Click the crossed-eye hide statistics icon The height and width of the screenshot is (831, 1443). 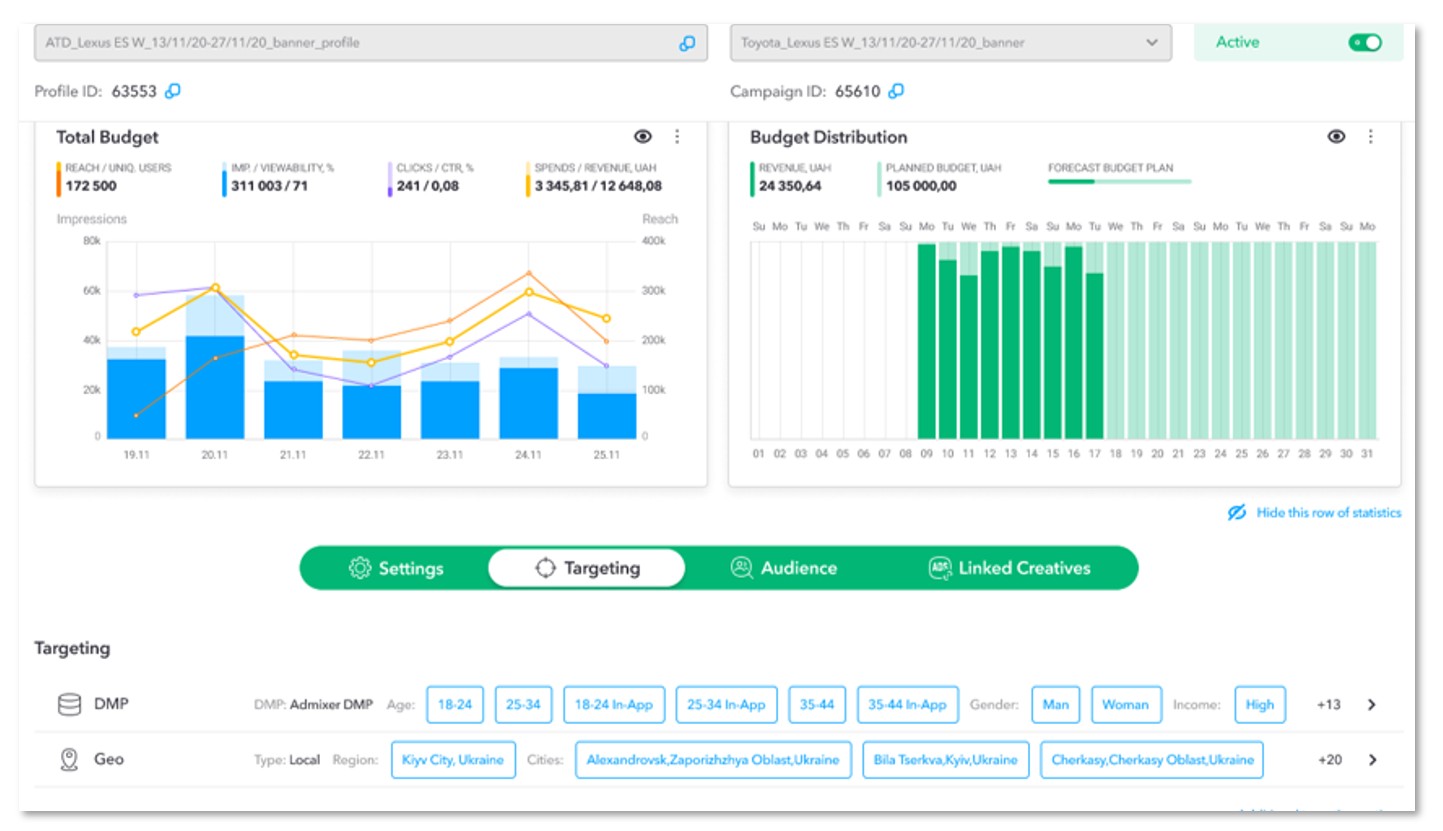(1237, 512)
